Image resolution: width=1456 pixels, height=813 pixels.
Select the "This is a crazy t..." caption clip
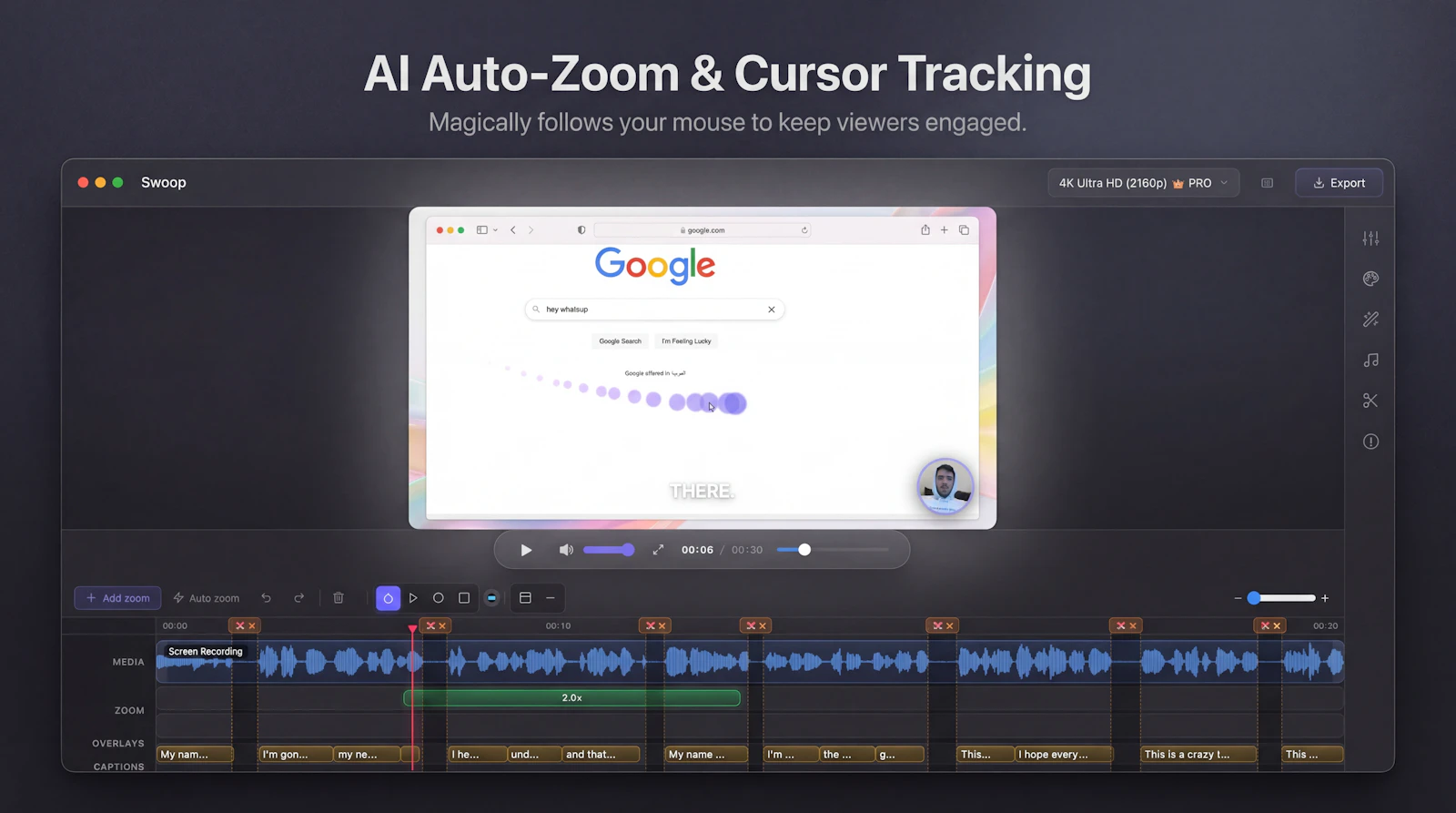tap(1198, 754)
